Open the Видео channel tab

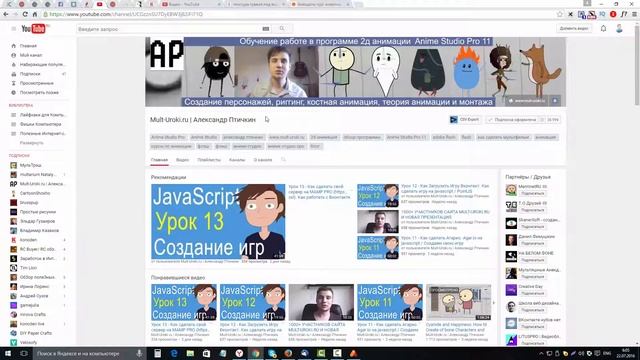[182, 160]
